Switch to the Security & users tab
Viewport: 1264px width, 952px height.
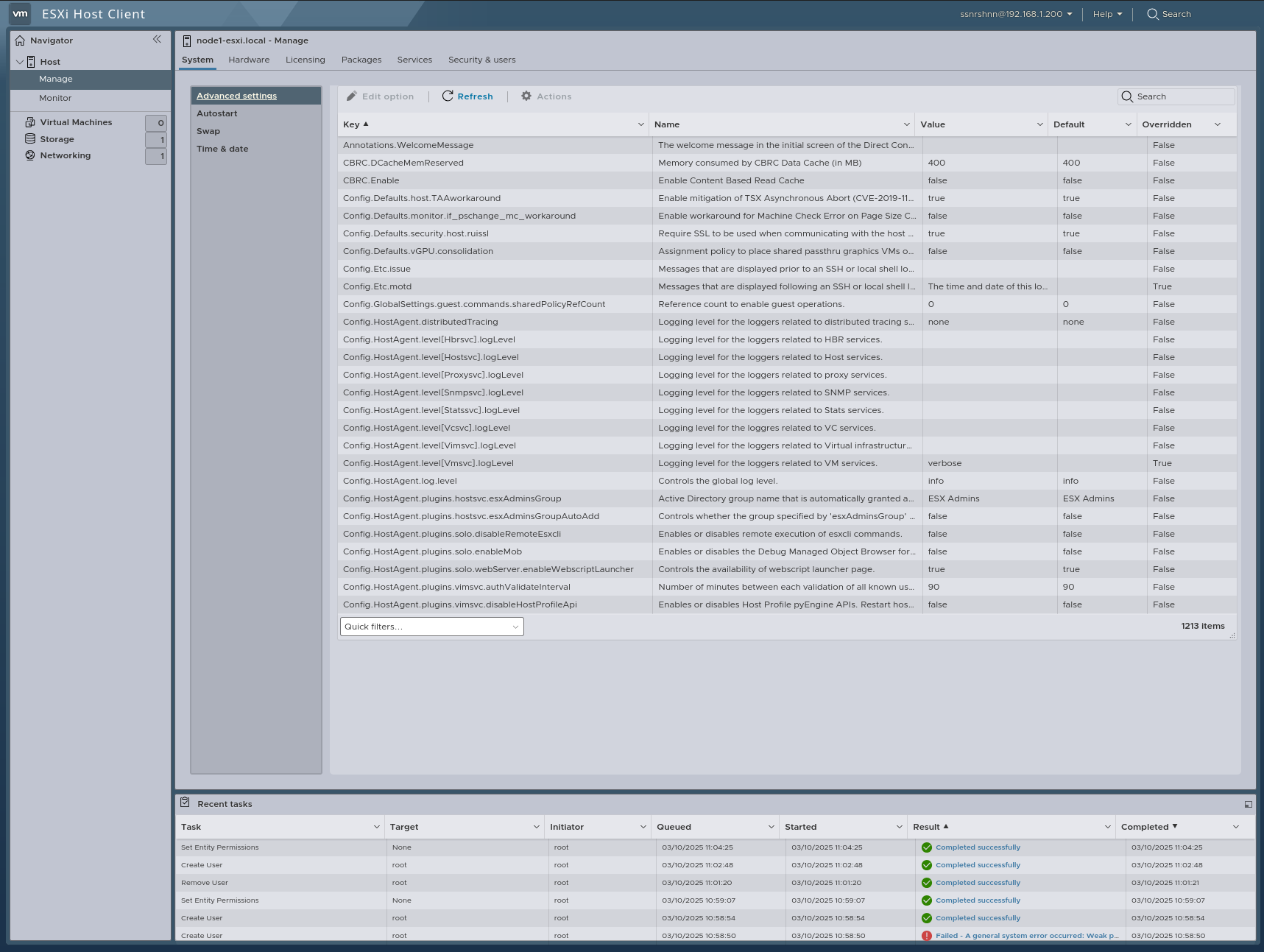tap(481, 60)
